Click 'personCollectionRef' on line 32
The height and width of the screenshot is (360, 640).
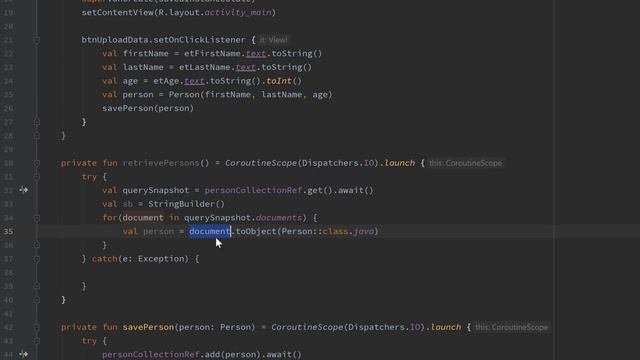click(x=253, y=191)
